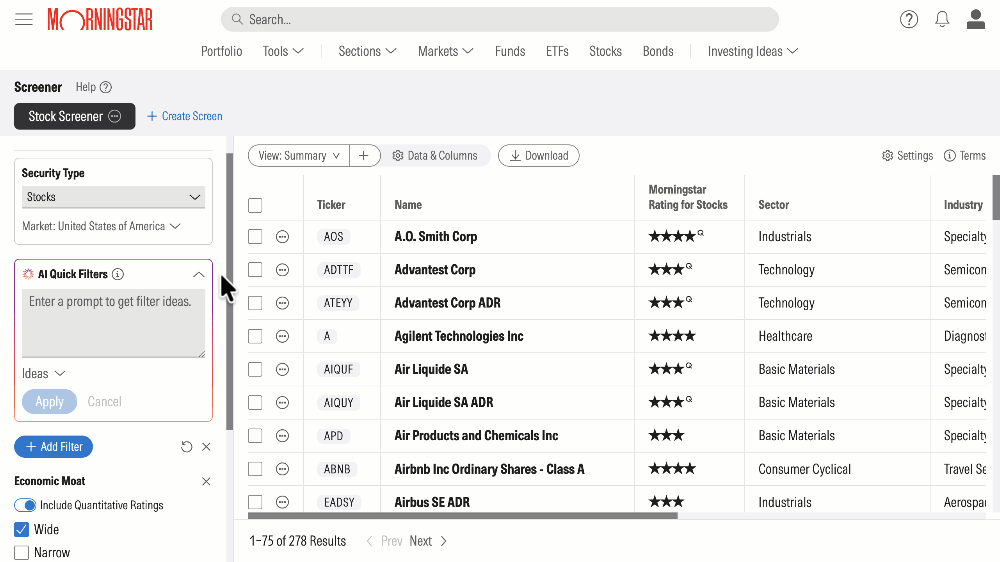Open the hamburger navigation menu
The height and width of the screenshot is (562, 1000).
(x=24, y=20)
